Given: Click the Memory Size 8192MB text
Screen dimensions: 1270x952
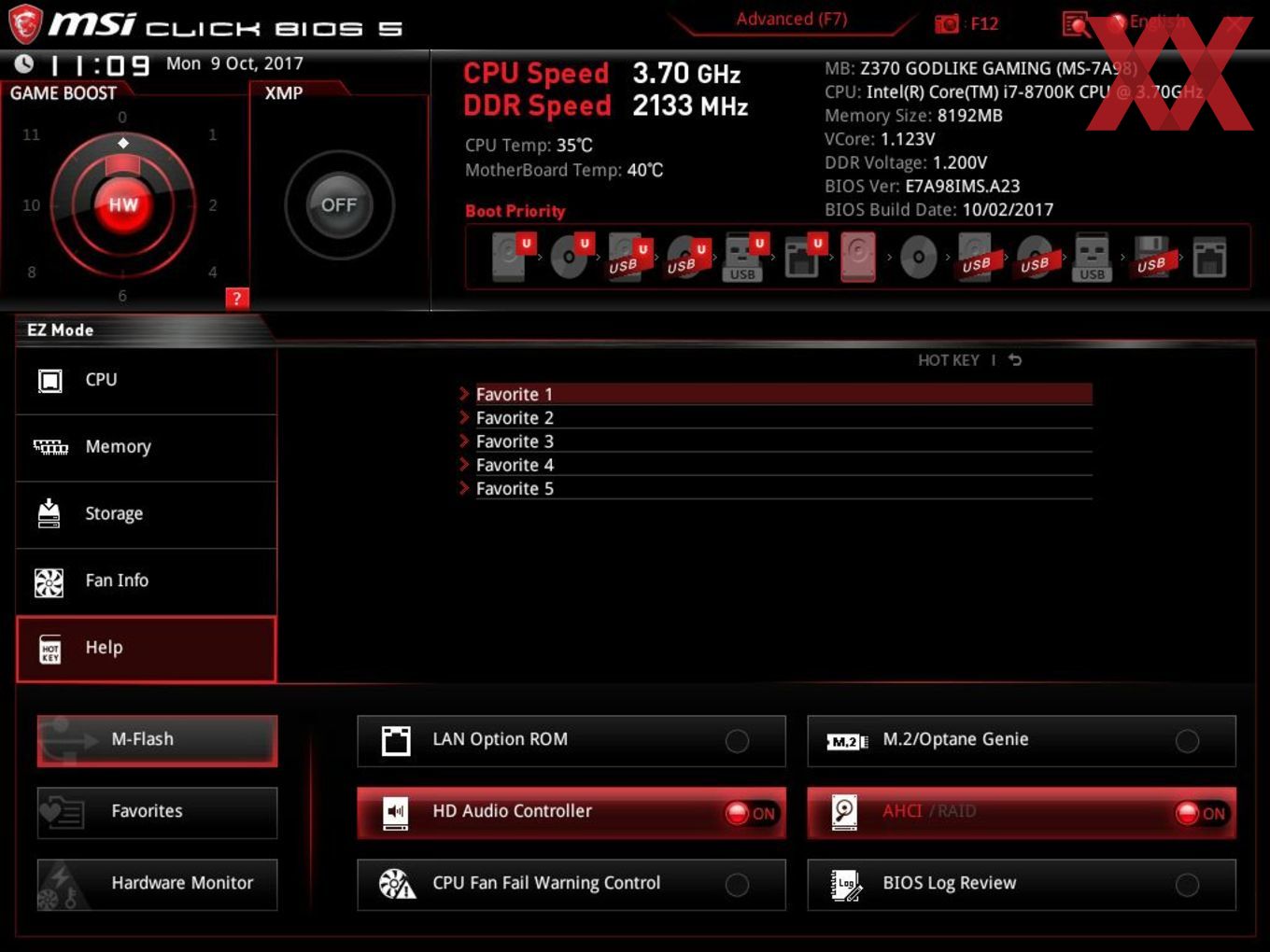Looking at the screenshot, I should [913, 116].
